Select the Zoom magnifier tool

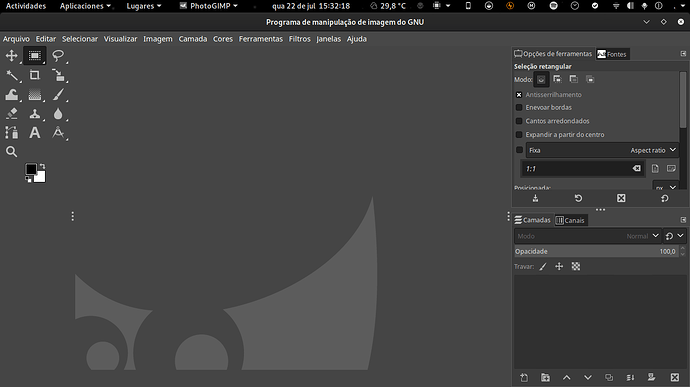11,151
